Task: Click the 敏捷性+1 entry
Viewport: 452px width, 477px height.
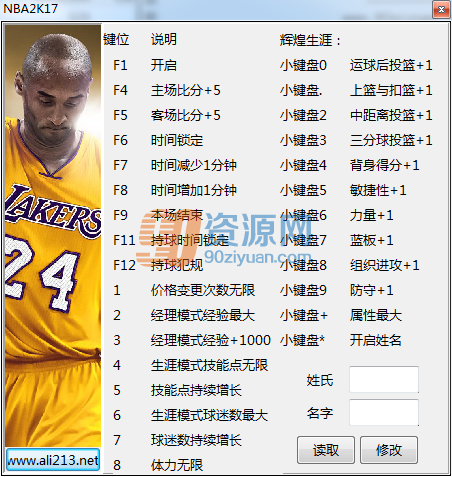Action: (x=378, y=190)
